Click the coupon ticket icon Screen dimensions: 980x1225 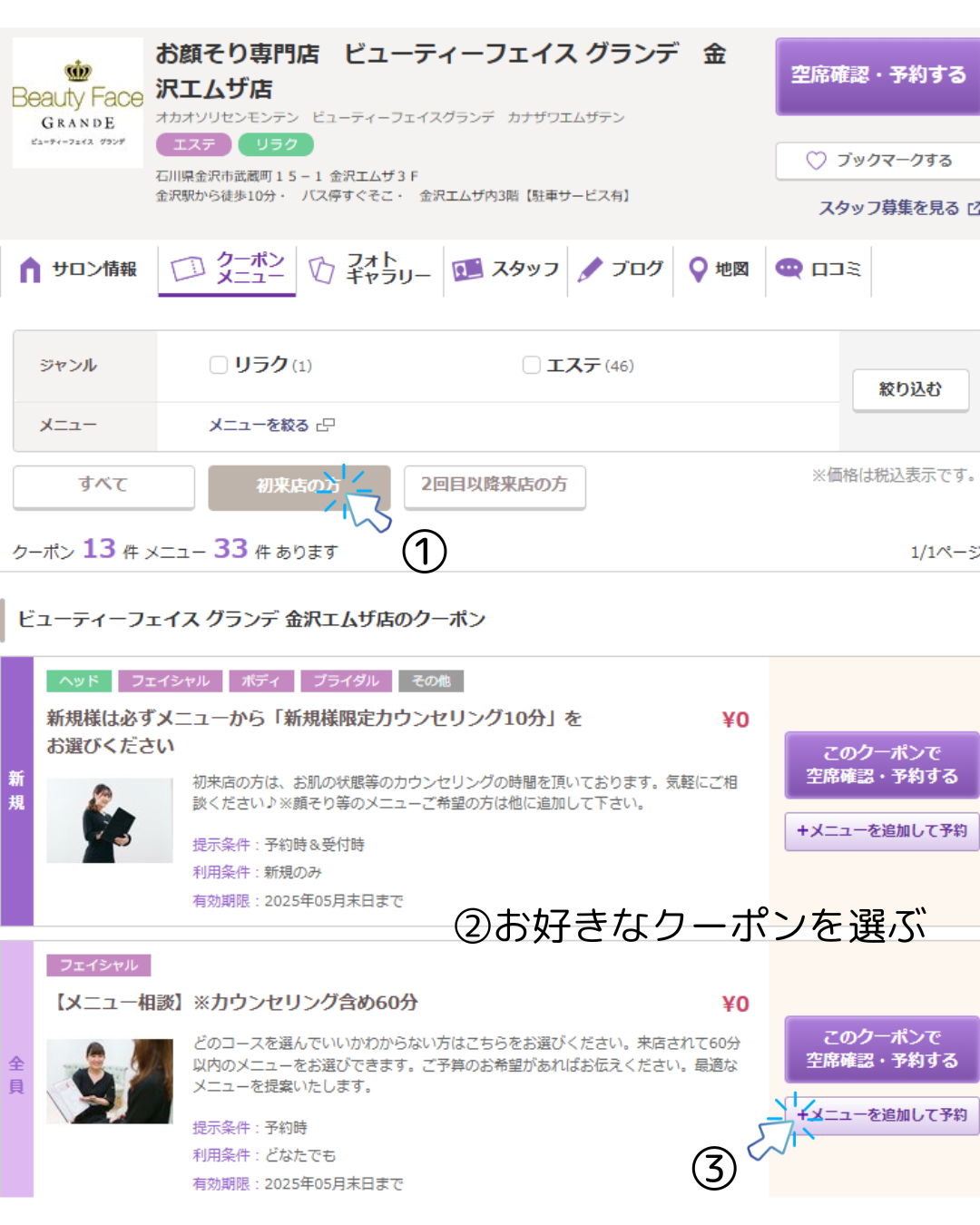188,269
